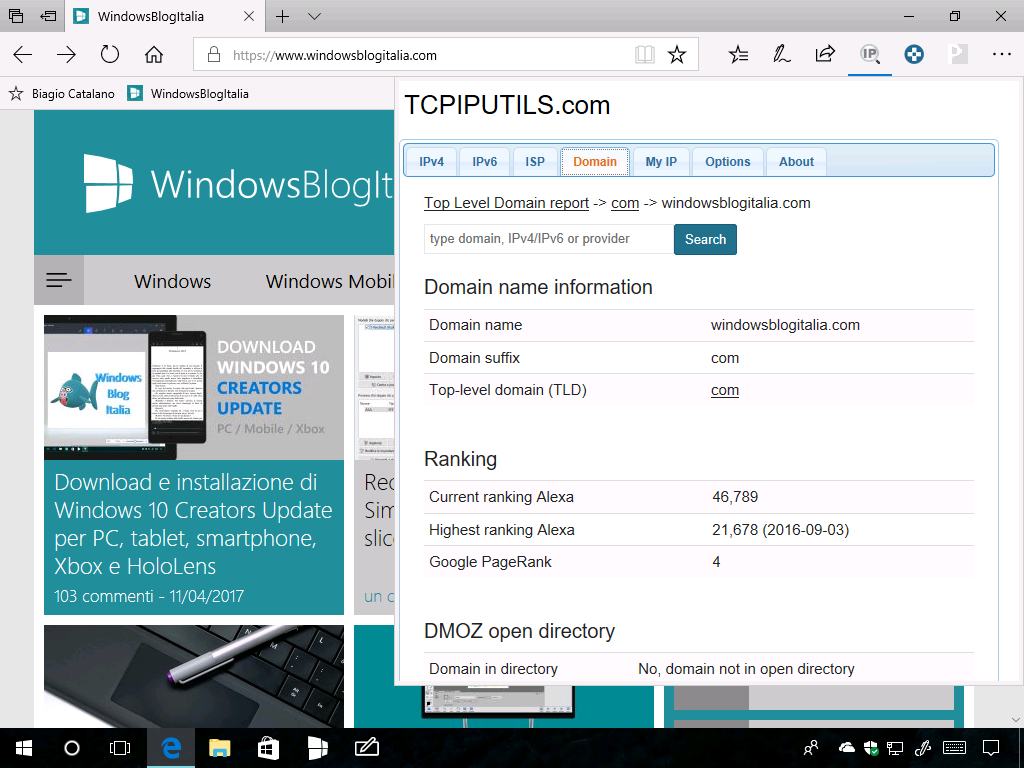Select the WindowsBlogItalia browser tab

coord(165,16)
